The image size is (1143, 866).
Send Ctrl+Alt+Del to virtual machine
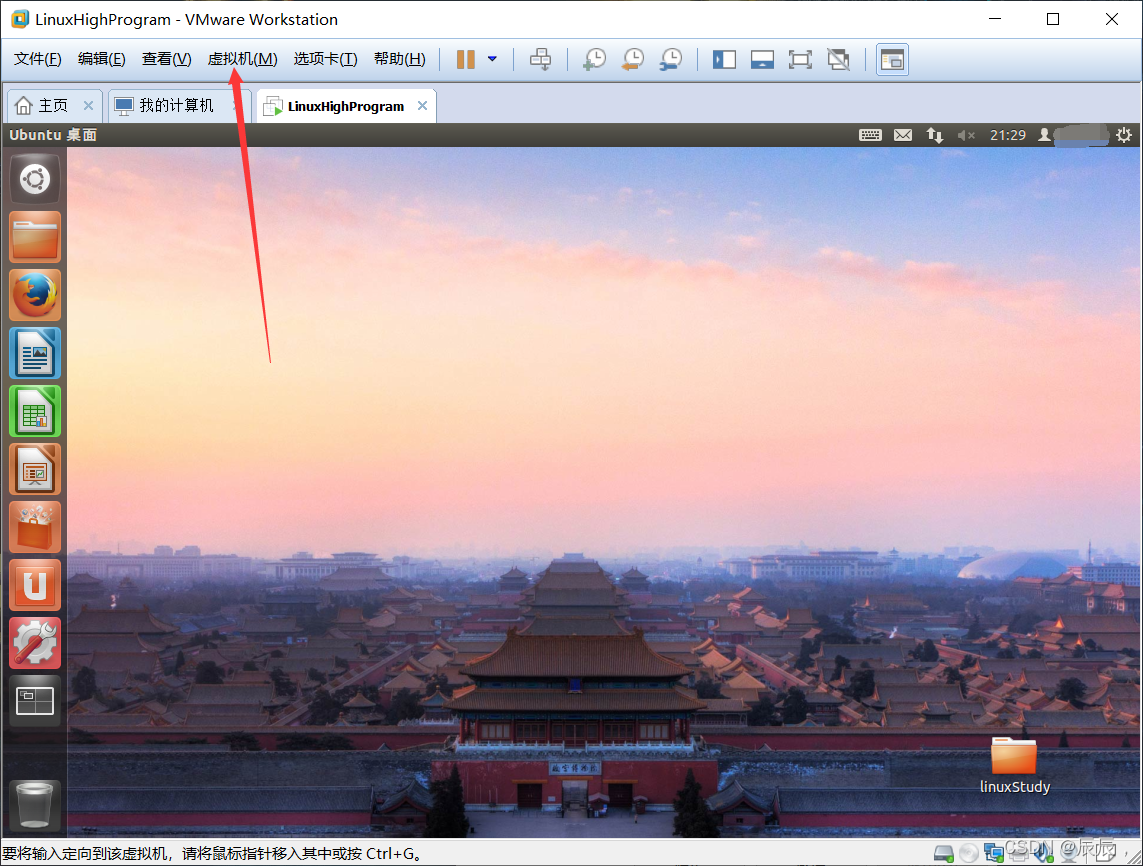tap(540, 59)
